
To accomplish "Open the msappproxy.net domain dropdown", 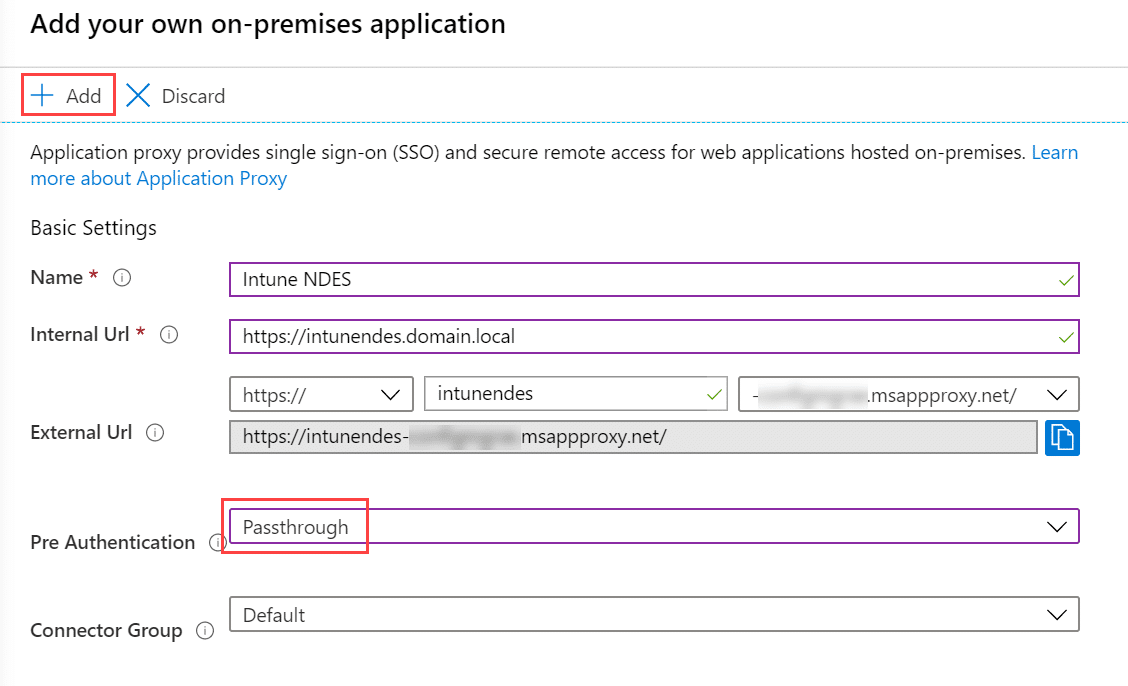I will pyautogui.click(x=909, y=394).
